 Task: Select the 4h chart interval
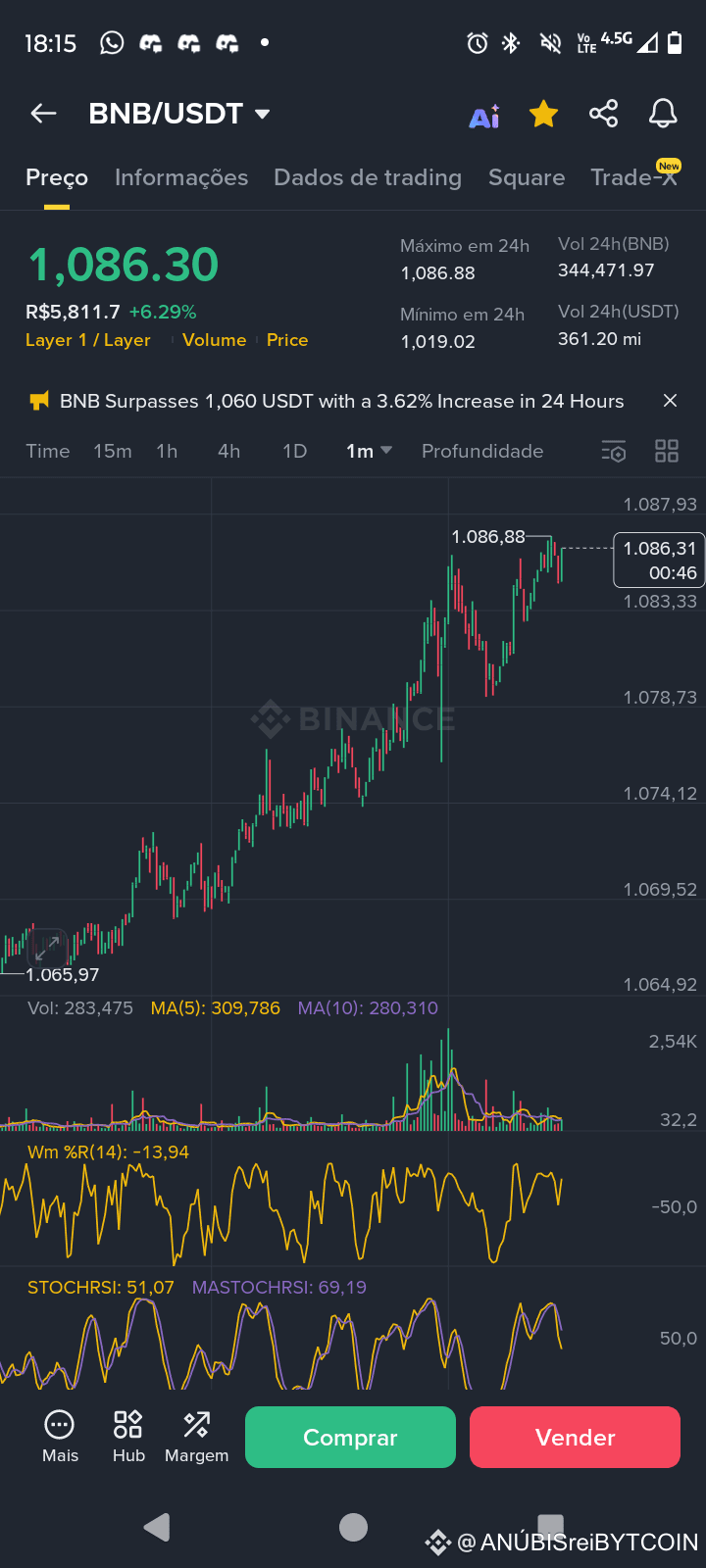point(228,451)
